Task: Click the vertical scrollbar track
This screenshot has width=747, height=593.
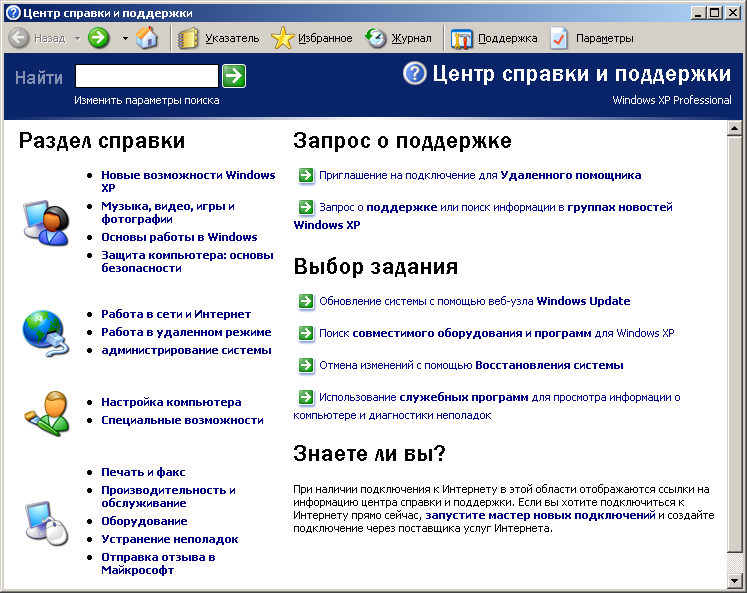Action: coord(734,562)
